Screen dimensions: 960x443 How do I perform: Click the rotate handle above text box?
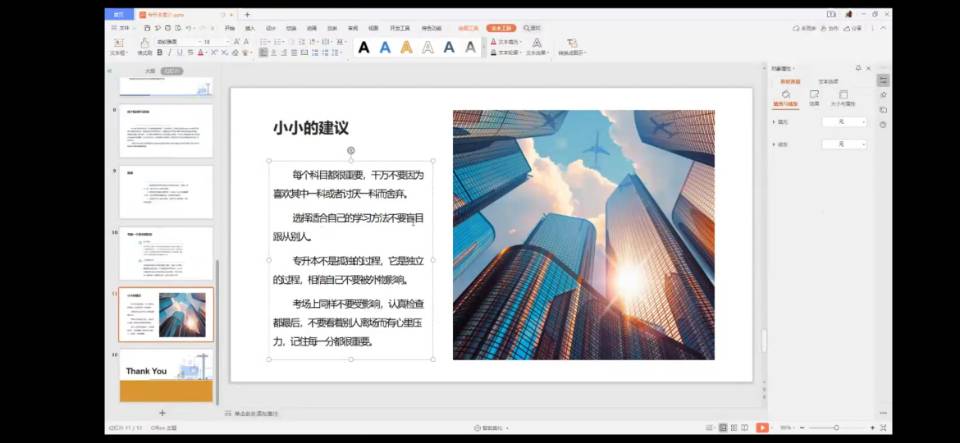(350, 151)
